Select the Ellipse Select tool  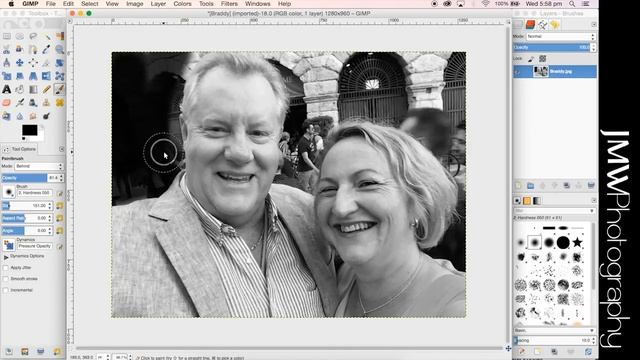tap(20, 37)
